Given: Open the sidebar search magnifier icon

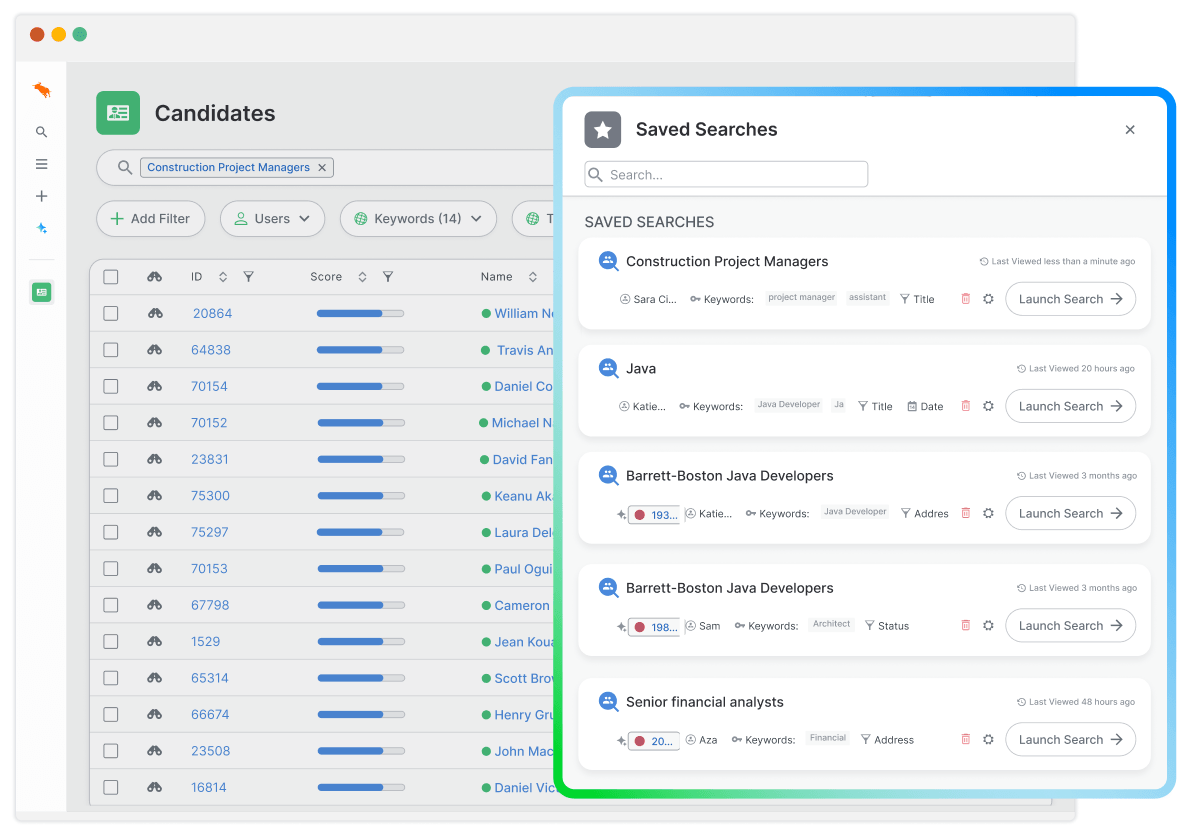Looking at the screenshot, I should pos(41,132).
